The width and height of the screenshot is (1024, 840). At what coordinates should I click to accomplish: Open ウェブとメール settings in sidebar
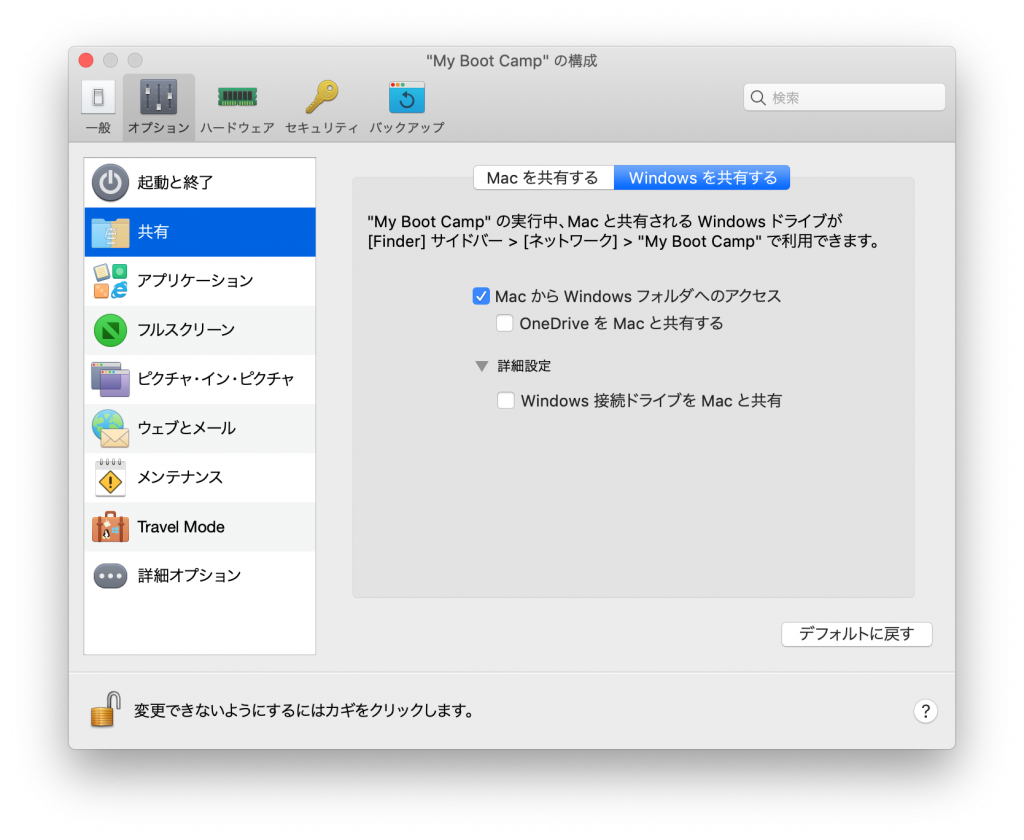click(x=200, y=428)
